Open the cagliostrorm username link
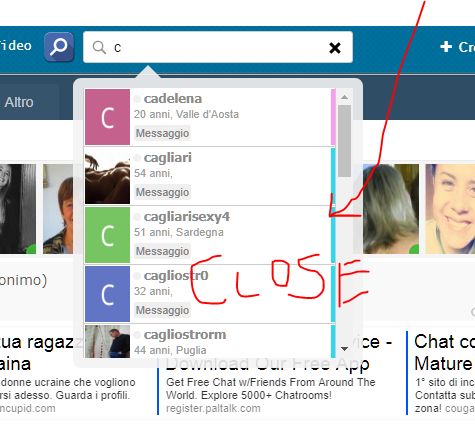 185,335
